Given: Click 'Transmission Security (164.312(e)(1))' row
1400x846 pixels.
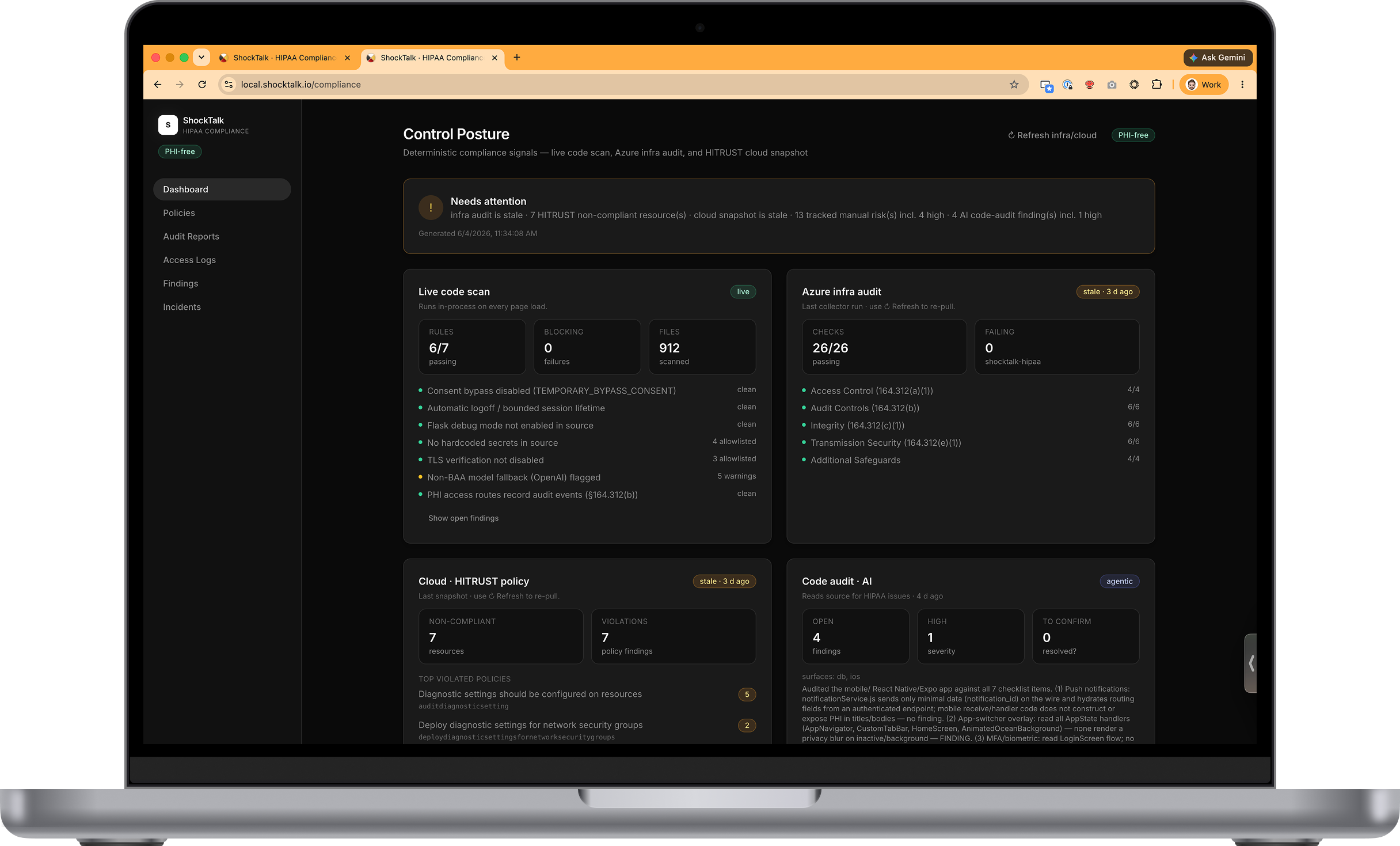Looking at the screenshot, I should point(971,443).
